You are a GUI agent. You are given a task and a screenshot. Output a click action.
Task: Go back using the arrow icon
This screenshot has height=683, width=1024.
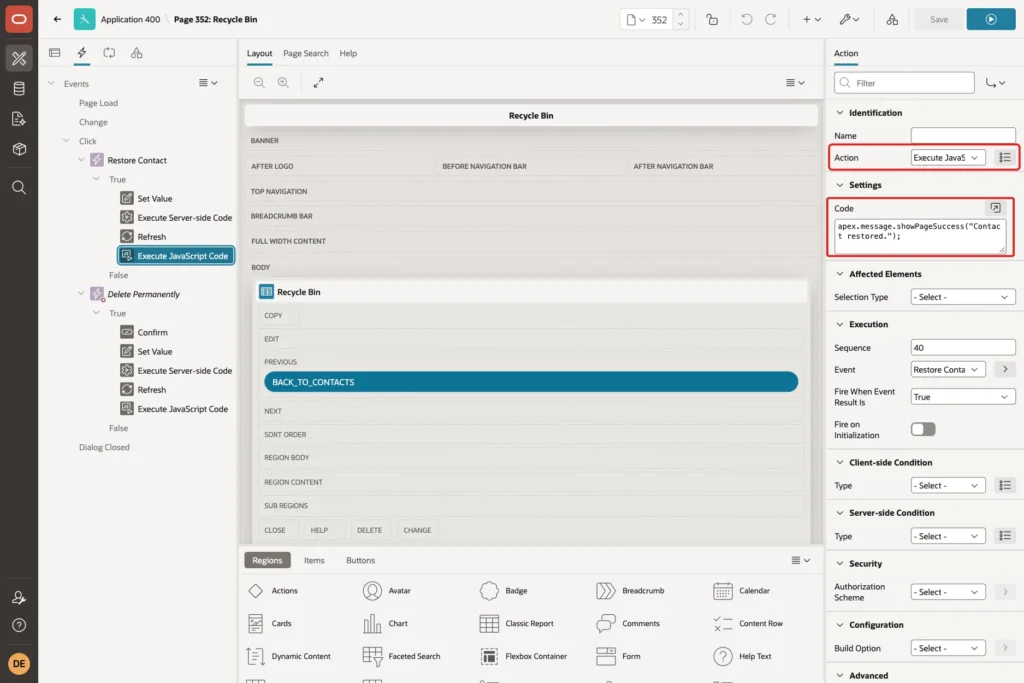click(57, 19)
